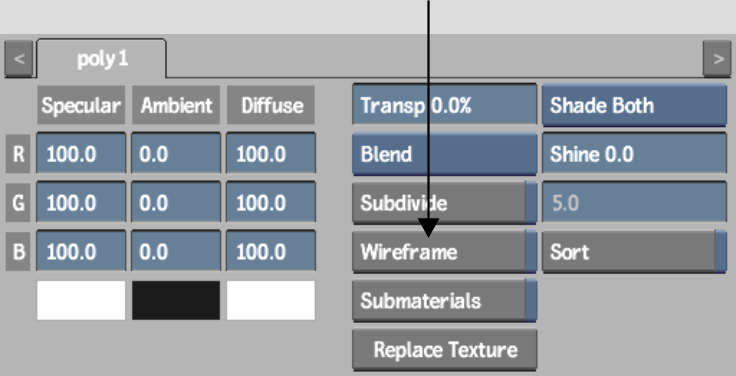Click the Specular R value field
The image size is (736, 376).
pyautogui.click(x=81, y=153)
